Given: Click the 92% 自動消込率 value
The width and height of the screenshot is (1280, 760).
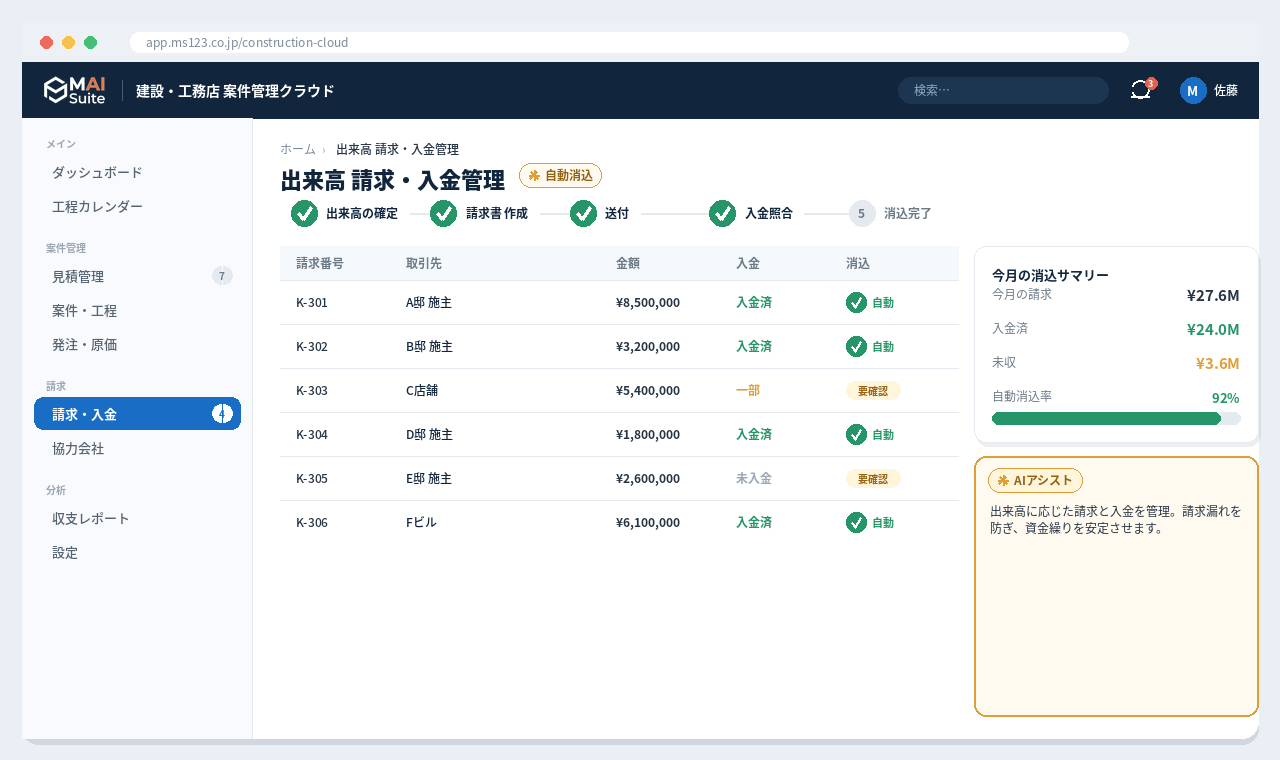Looking at the screenshot, I should 1226,397.
